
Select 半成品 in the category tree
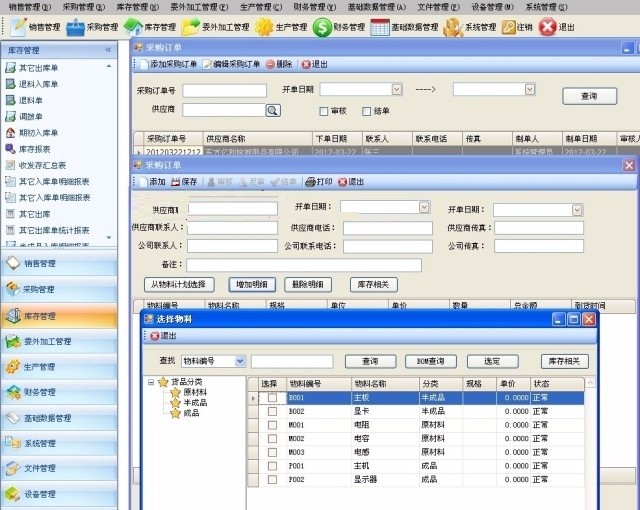point(195,403)
